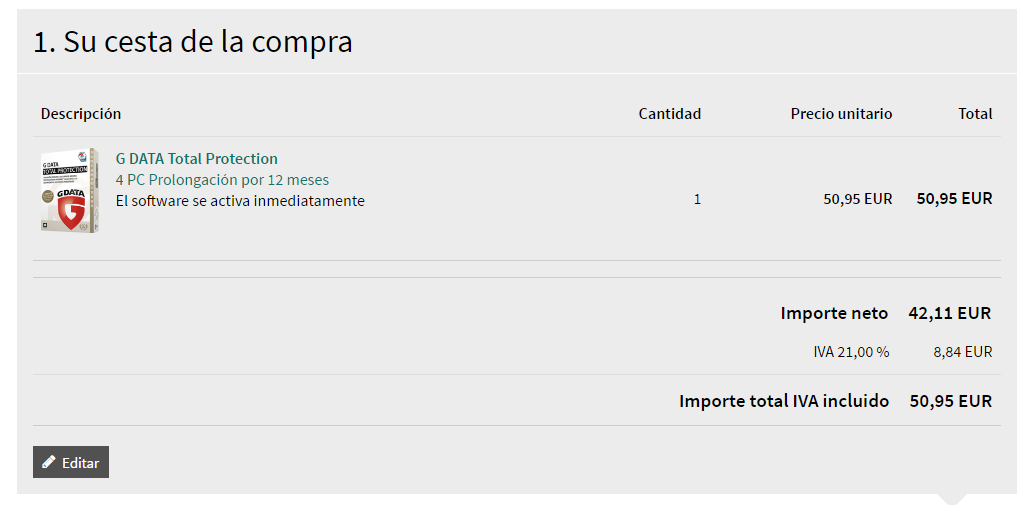The height and width of the screenshot is (505, 1035).
Task: Open the G DATA Total Protection link
Action: pos(197,158)
